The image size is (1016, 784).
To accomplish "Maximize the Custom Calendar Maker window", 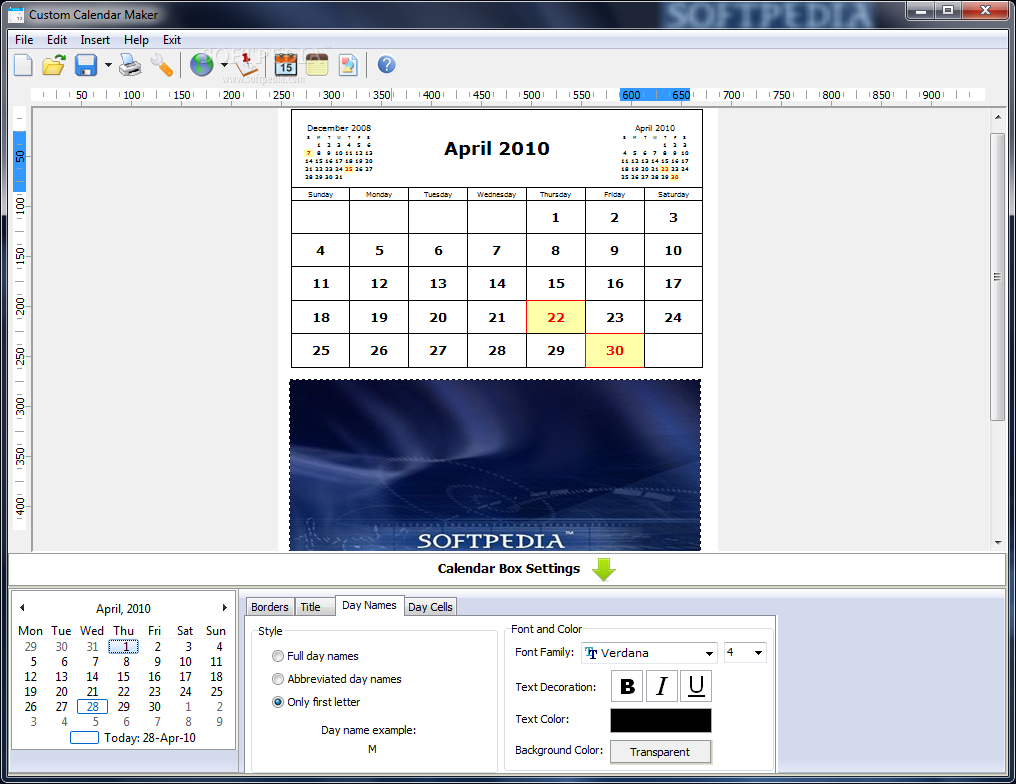I will click(948, 10).
